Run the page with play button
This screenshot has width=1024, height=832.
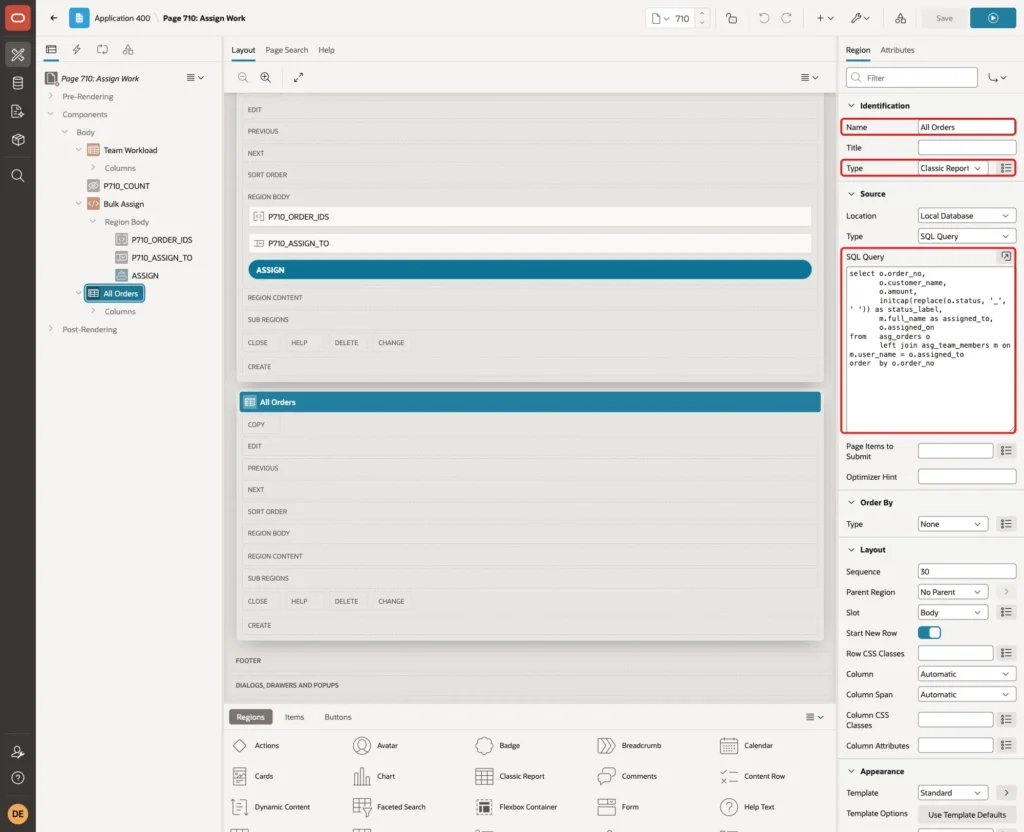tap(993, 18)
